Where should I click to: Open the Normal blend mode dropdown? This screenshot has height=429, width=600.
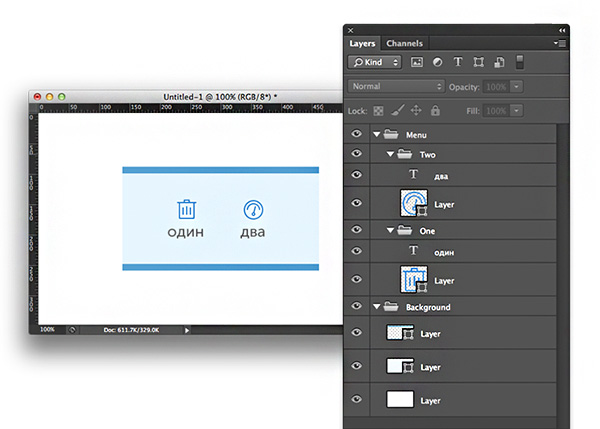395,87
